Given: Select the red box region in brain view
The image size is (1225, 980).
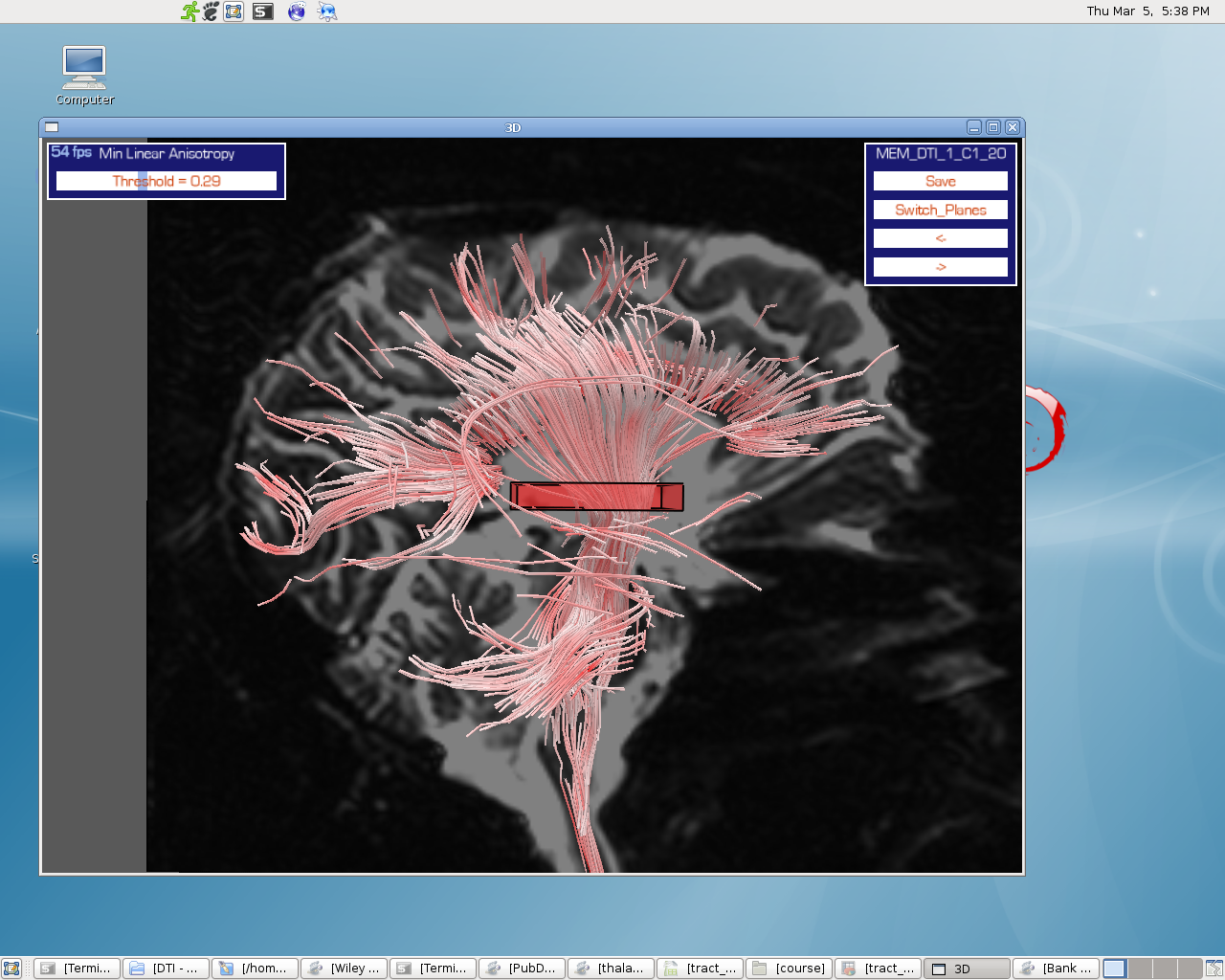Looking at the screenshot, I should click(x=596, y=497).
